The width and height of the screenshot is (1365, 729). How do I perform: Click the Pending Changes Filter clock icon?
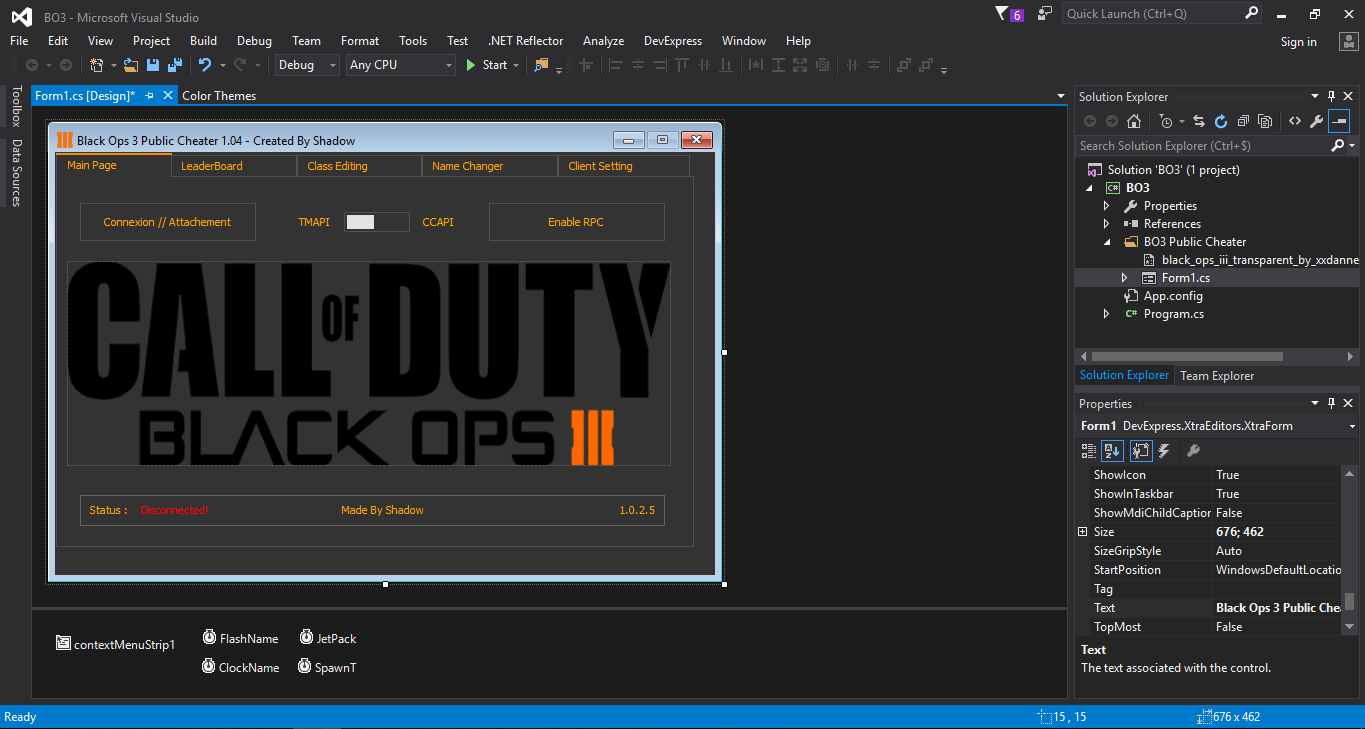click(1166, 121)
